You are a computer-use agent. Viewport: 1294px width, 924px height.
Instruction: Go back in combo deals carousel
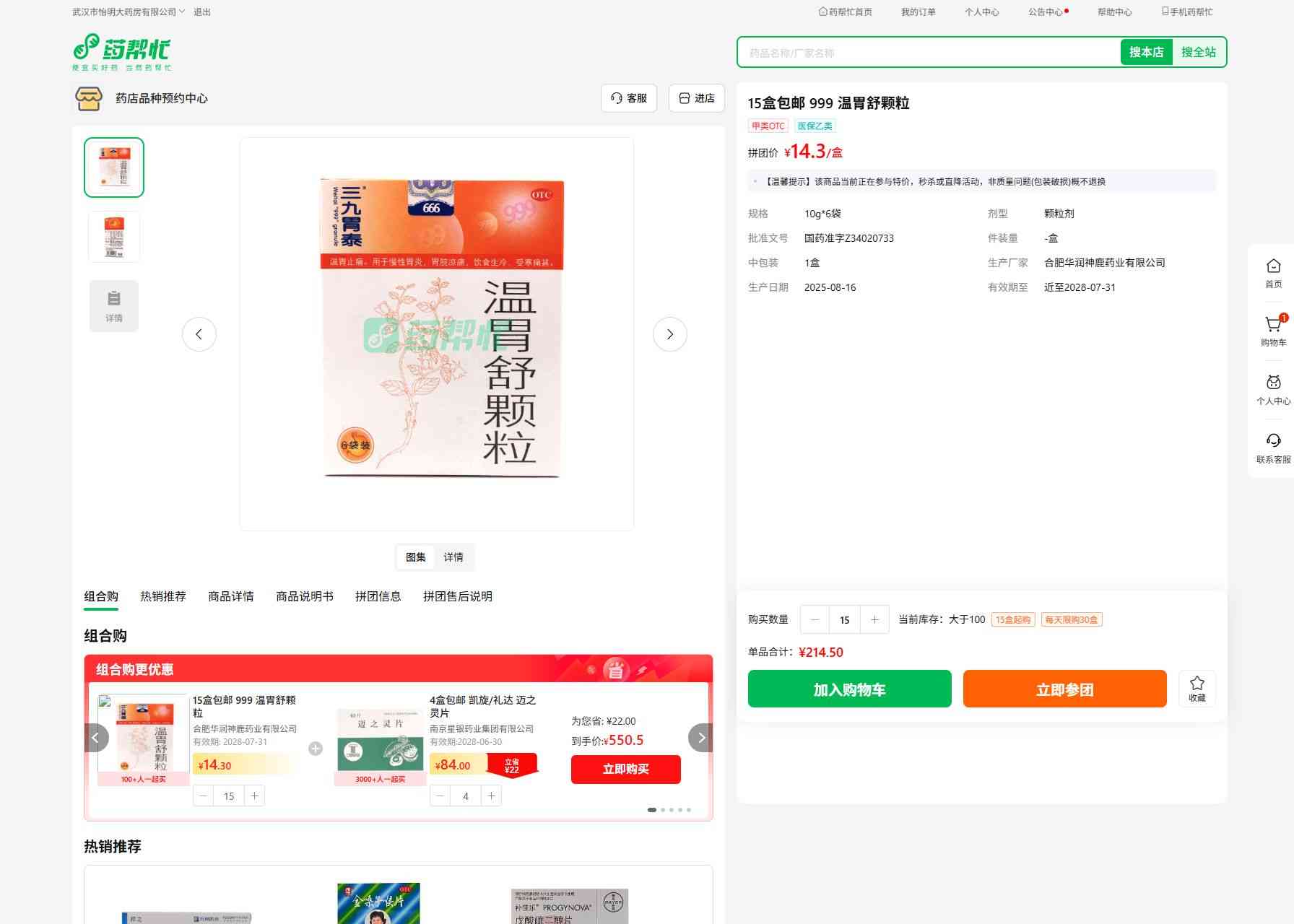tap(96, 738)
